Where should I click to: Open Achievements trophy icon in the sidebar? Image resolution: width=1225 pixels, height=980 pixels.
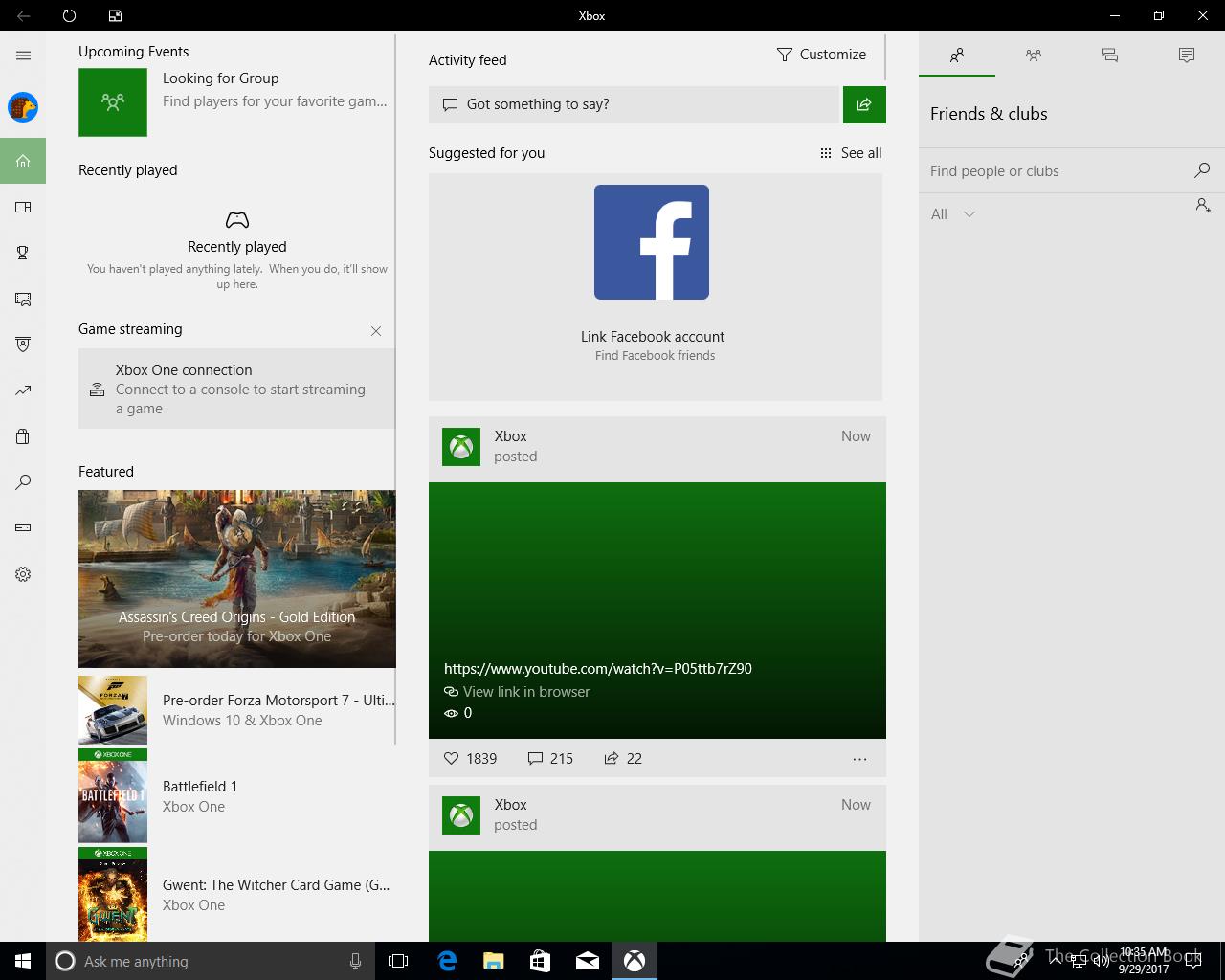point(23,253)
